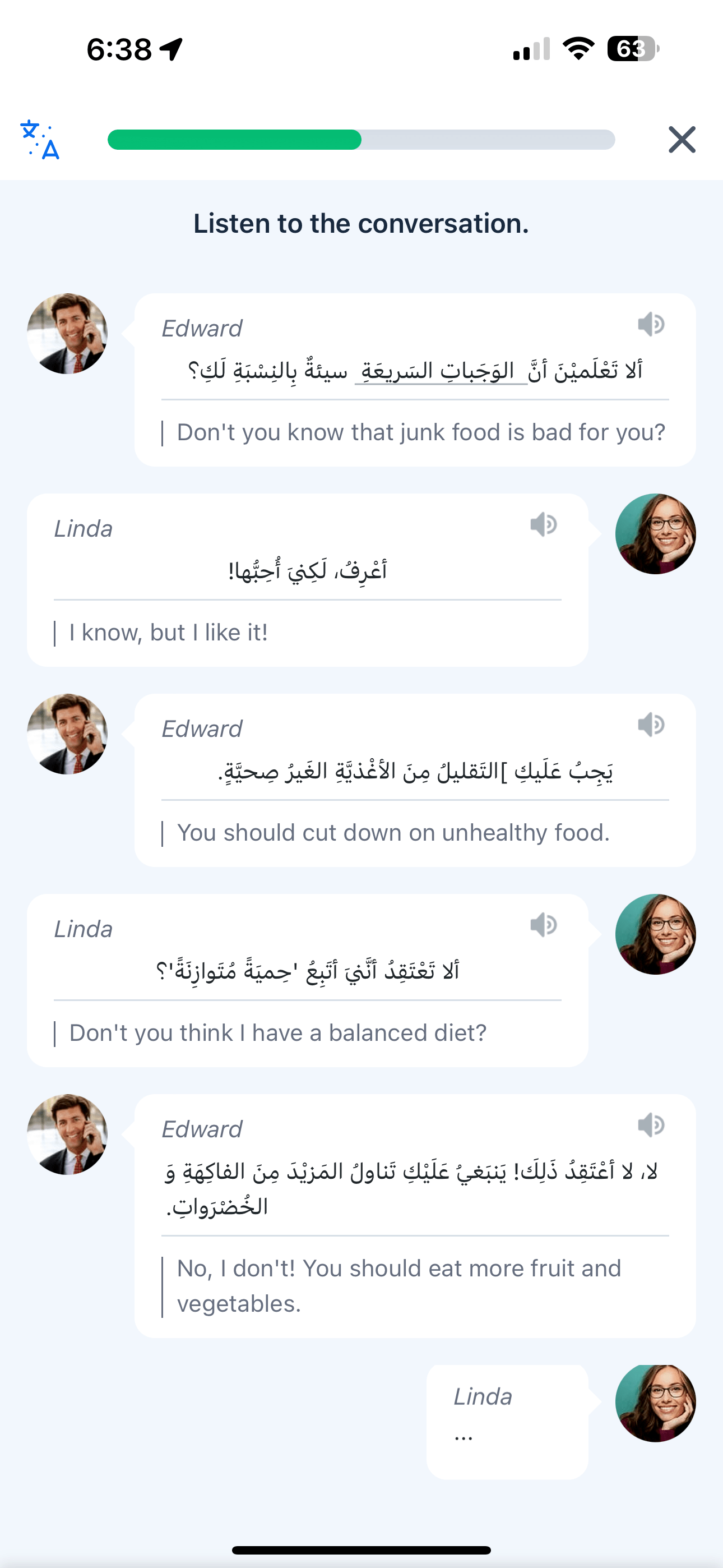Tap Edward's avatar beside the unhealthy food message
Image resolution: width=723 pixels, height=1568 pixels.
[68, 734]
